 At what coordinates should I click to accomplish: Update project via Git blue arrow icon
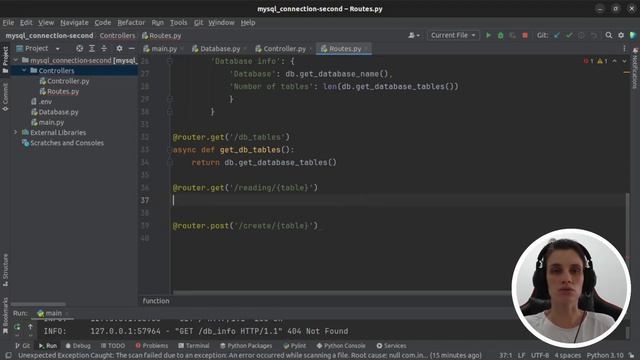pos(557,36)
